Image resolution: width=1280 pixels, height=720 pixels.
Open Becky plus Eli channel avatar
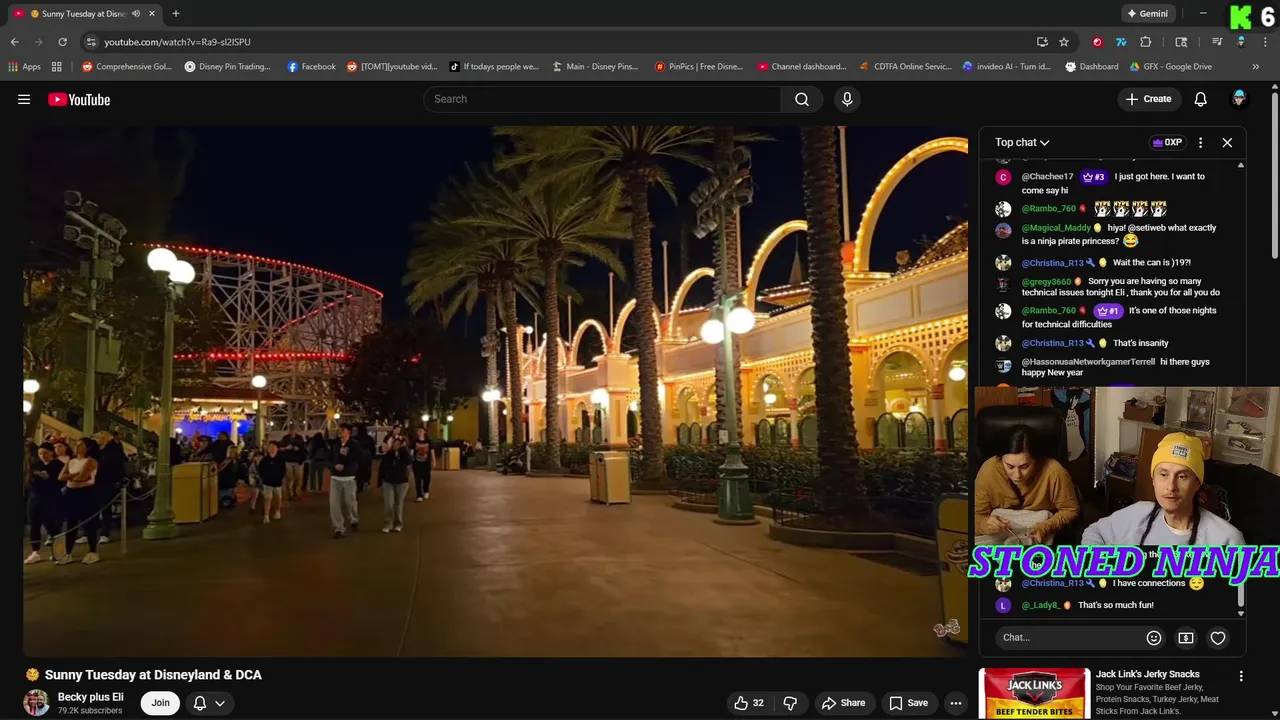(36, 703)
